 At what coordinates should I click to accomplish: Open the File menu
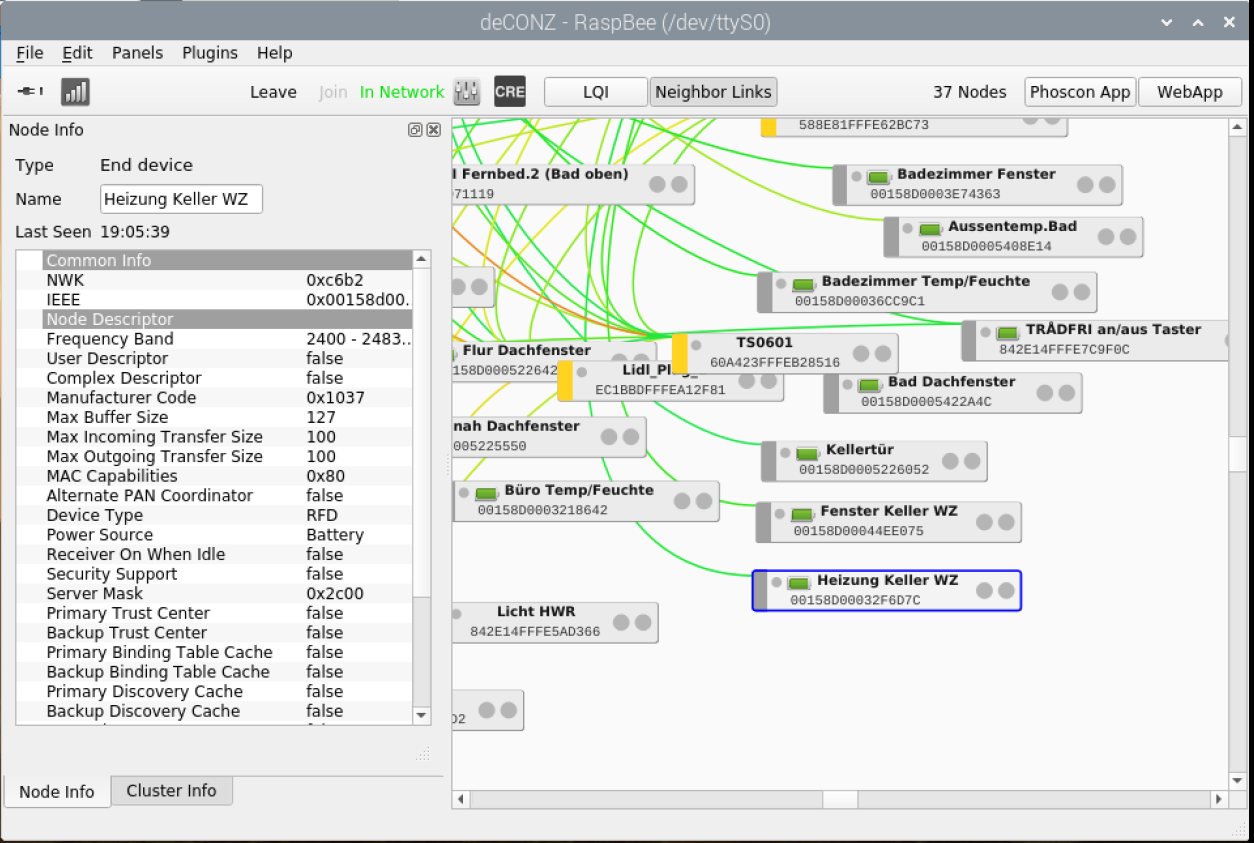30,53
